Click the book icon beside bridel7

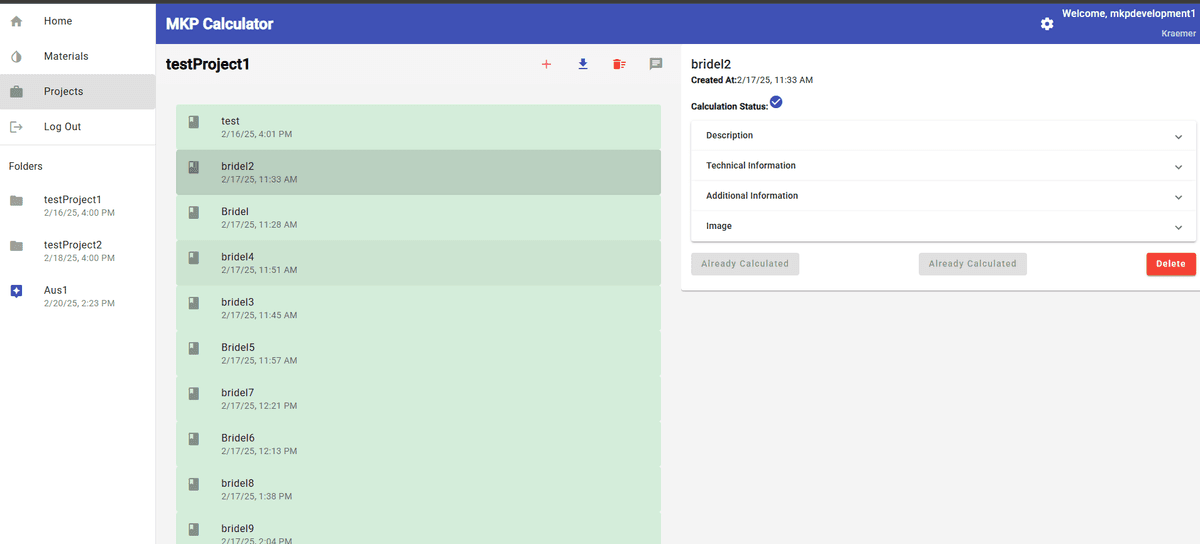[194, 393]
